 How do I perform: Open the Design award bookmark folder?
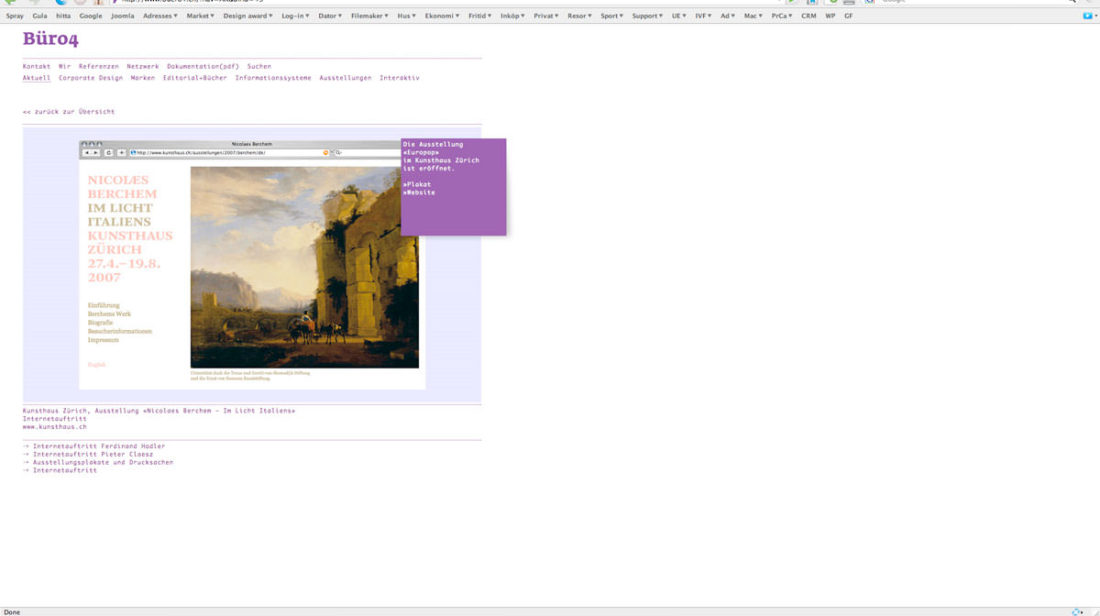pos(248,15)
